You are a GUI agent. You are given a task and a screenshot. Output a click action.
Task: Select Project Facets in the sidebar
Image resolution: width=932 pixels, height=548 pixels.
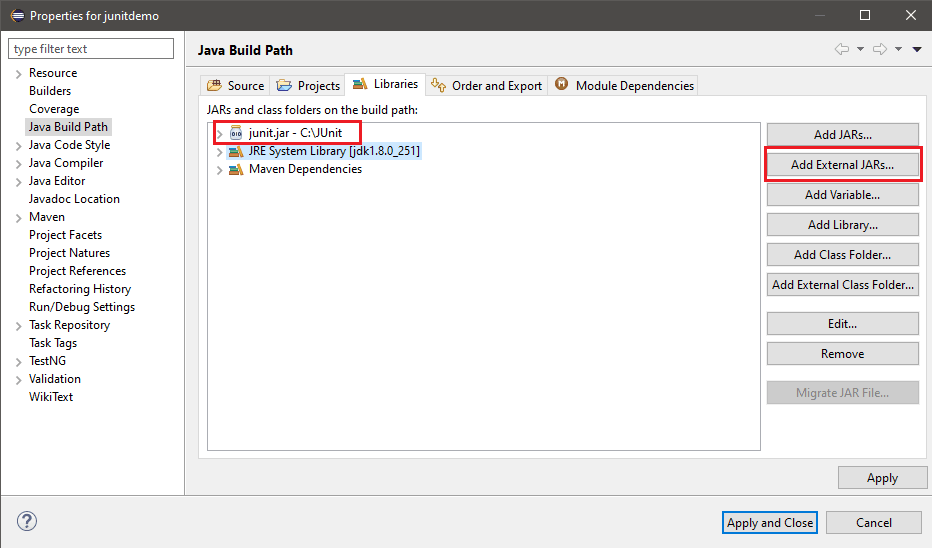65,235
